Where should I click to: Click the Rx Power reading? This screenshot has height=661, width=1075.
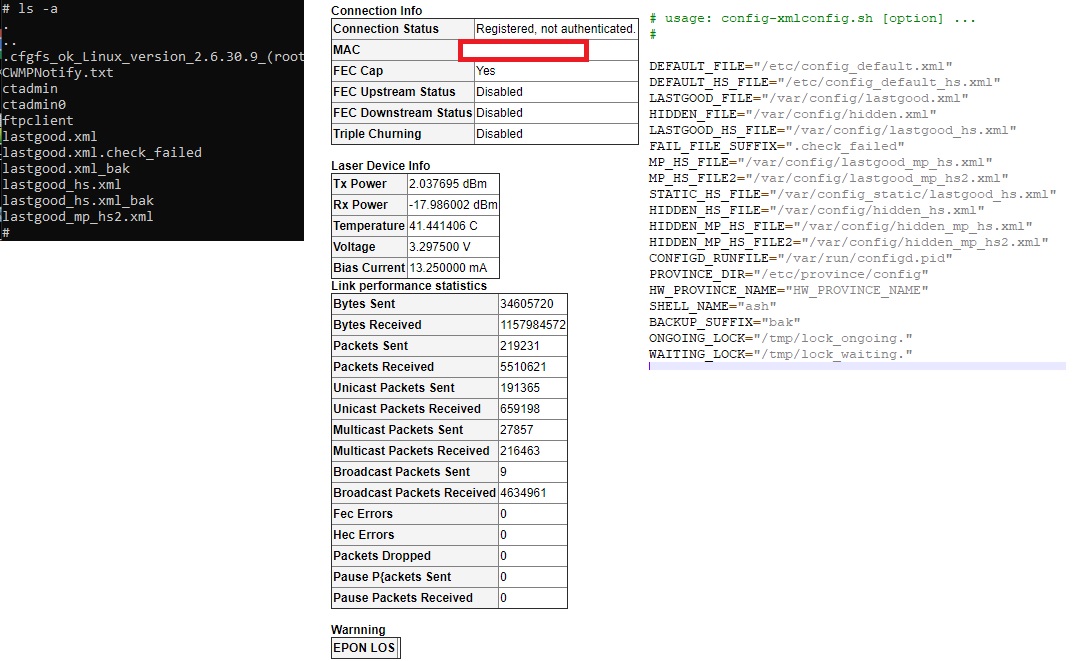[x=452, y=205]
